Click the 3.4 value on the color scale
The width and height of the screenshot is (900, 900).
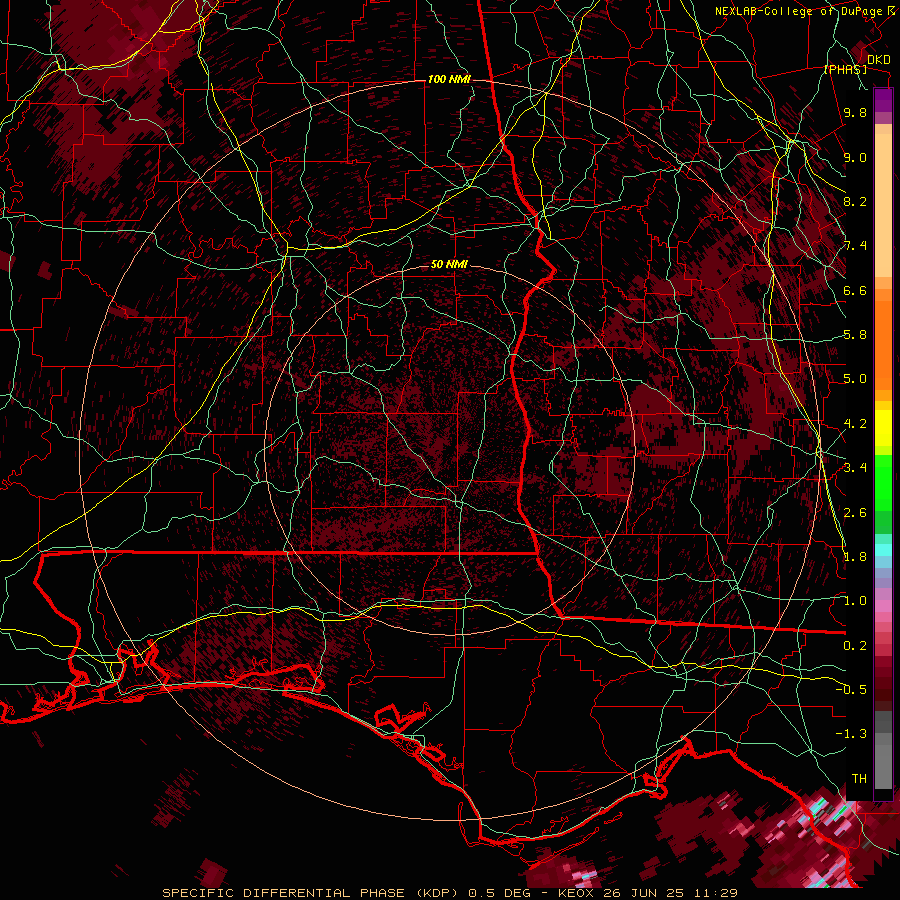pos(855,468)
